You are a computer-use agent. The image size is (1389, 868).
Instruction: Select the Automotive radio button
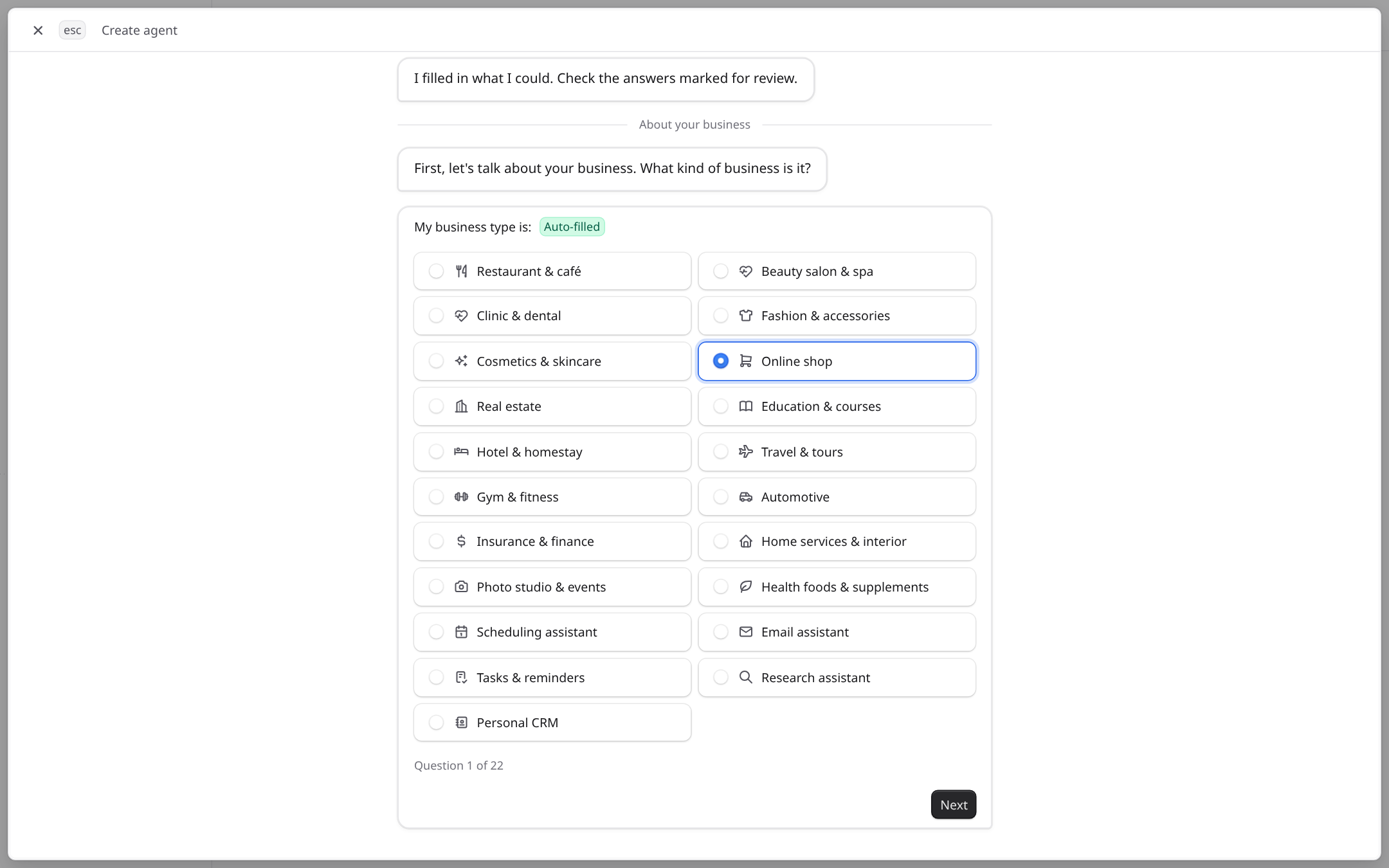(721, 497)
